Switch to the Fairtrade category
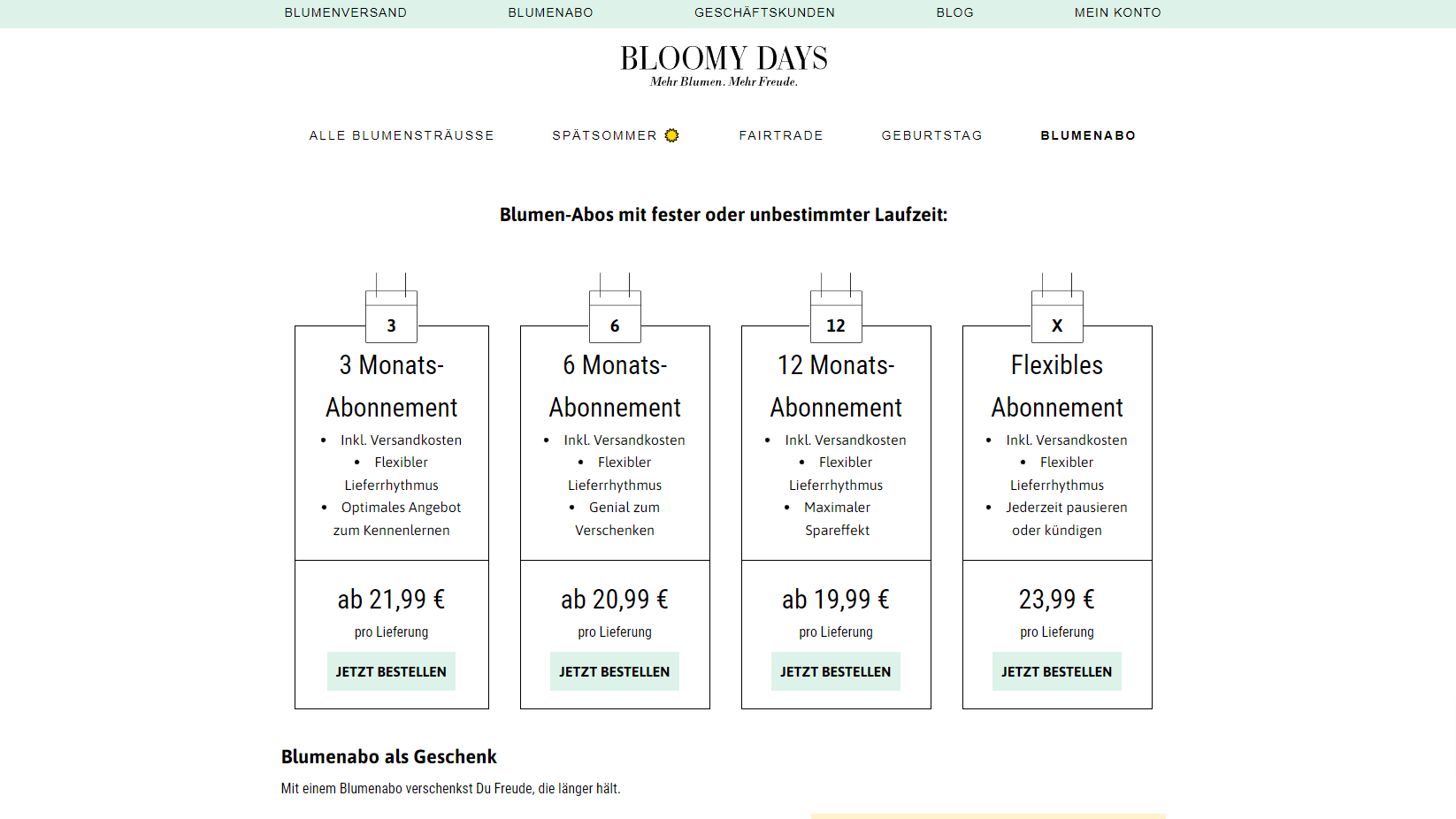 point(780,135)
